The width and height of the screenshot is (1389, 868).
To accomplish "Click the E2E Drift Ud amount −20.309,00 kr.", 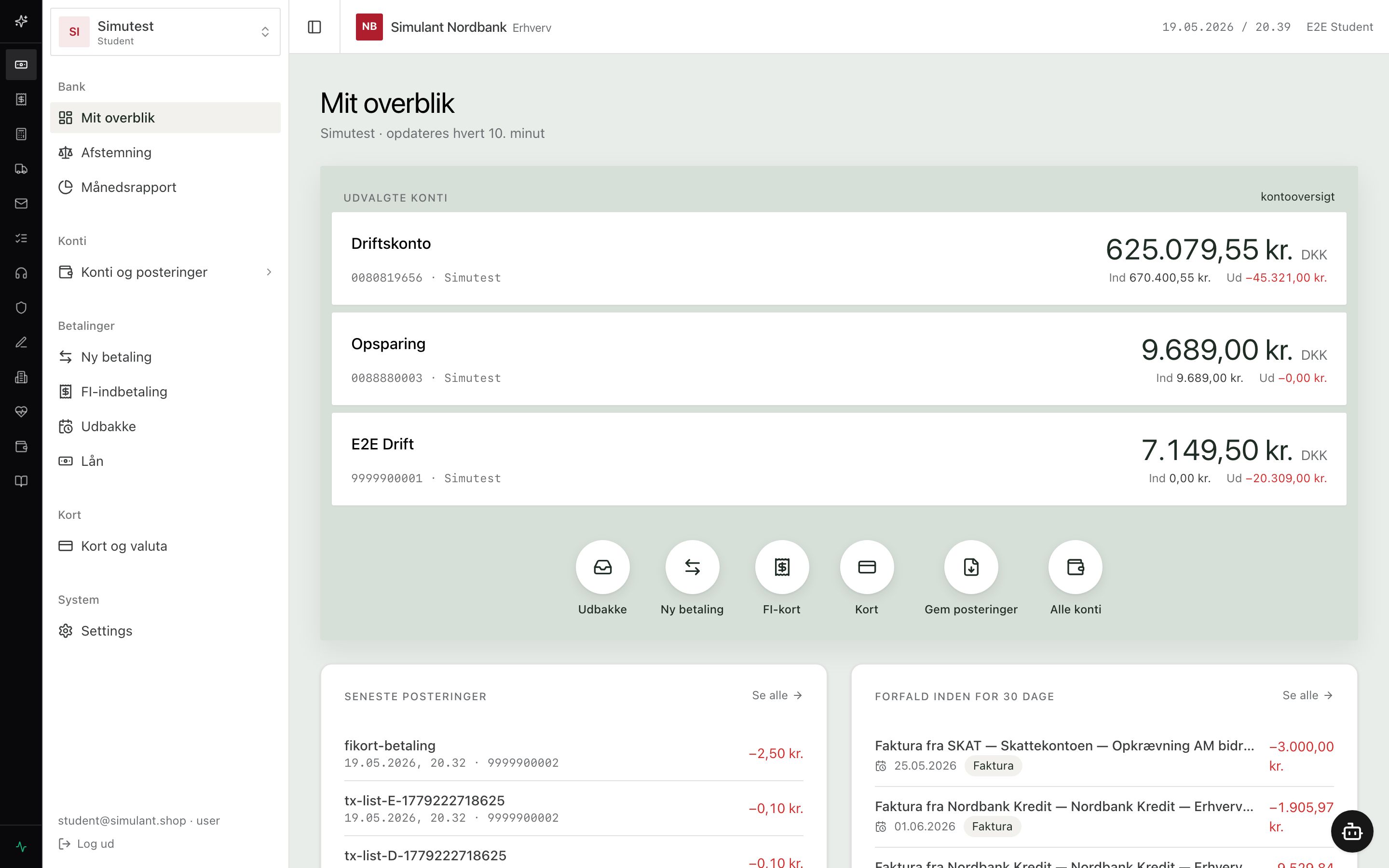I will [x=1286, y=479].
